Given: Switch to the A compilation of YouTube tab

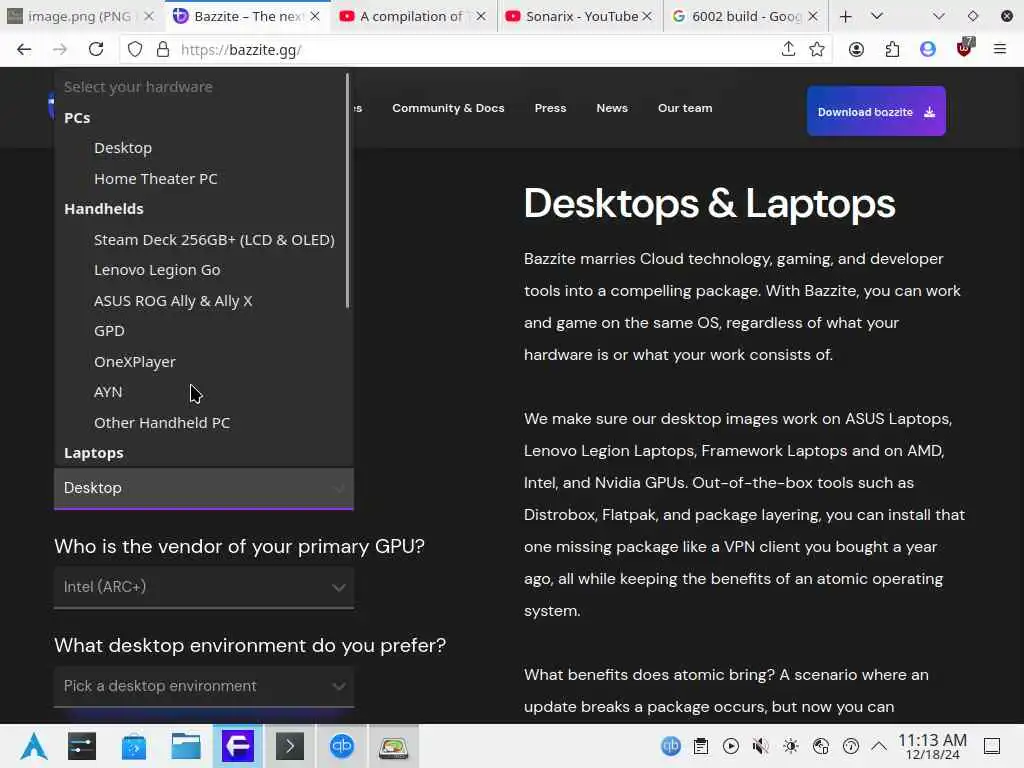Looking at the screenshot, I should coord(413,16).
